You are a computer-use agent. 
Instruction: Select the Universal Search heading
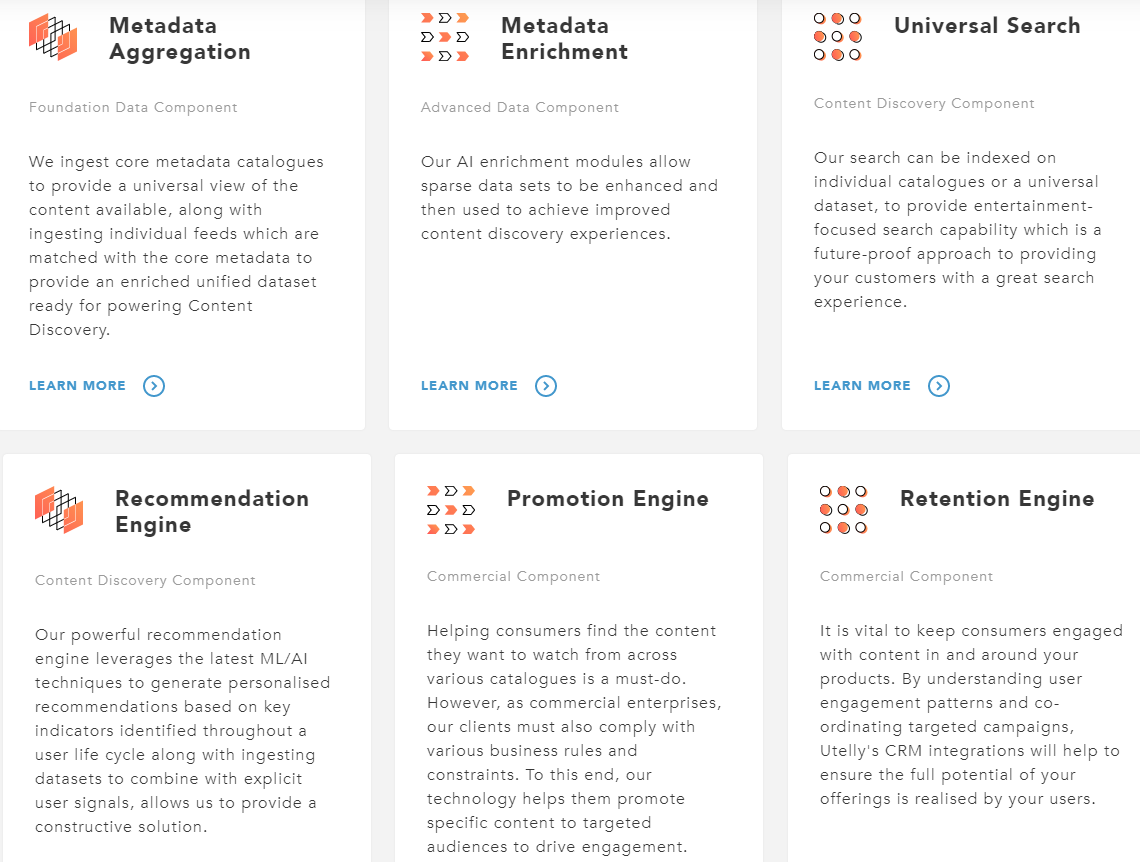point(987,26)
